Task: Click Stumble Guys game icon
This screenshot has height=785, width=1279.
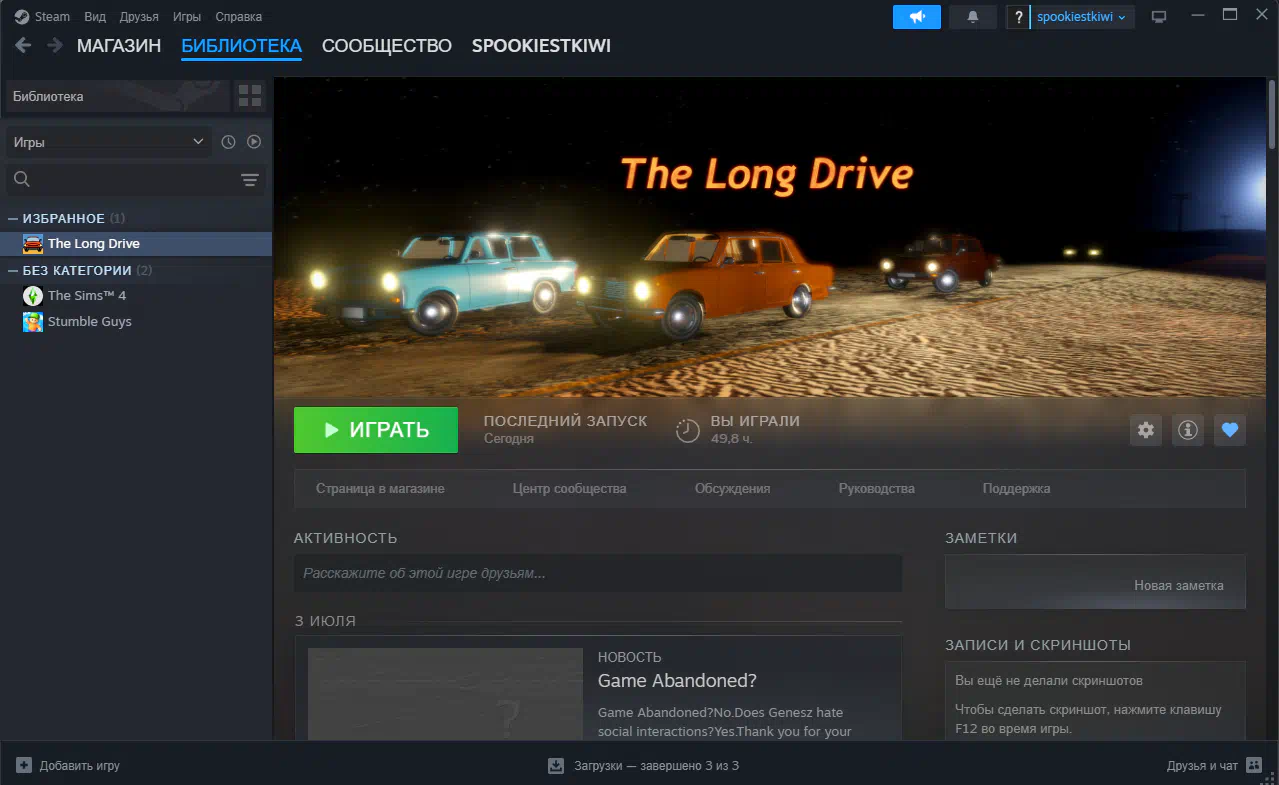Action: (x=33, y=322)
